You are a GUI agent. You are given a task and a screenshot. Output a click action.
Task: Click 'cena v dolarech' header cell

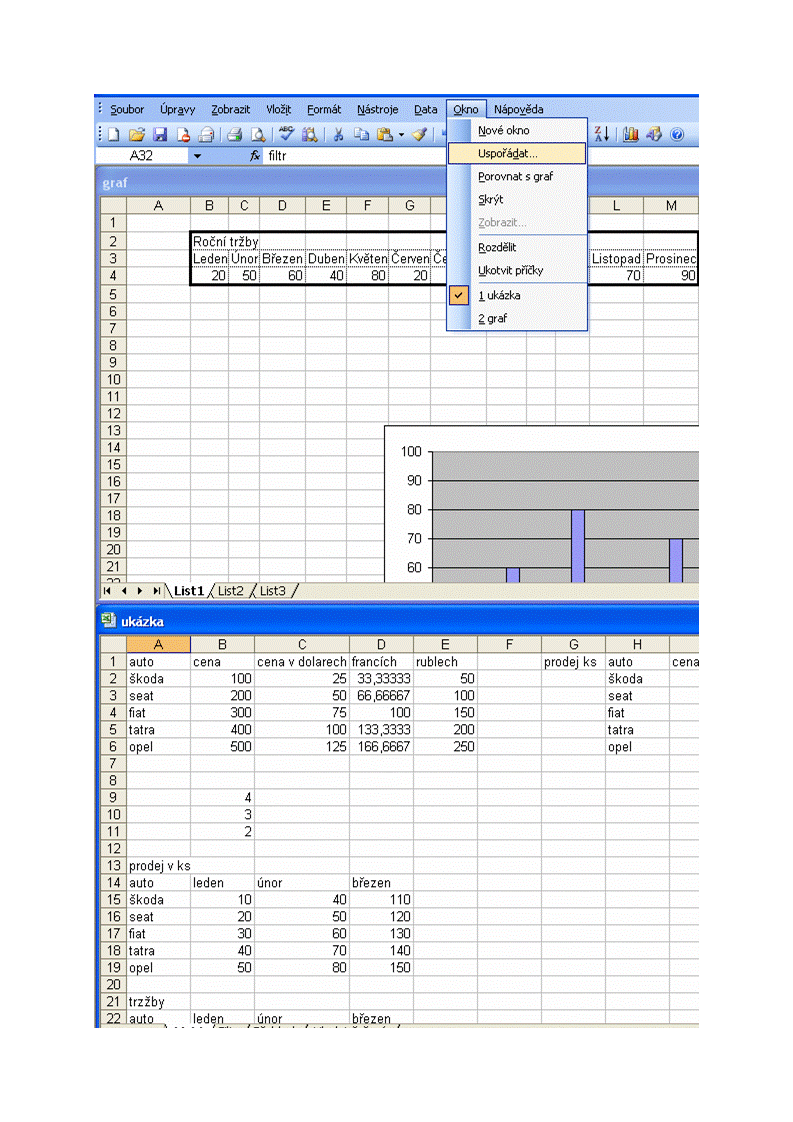[x=301, y=663]
